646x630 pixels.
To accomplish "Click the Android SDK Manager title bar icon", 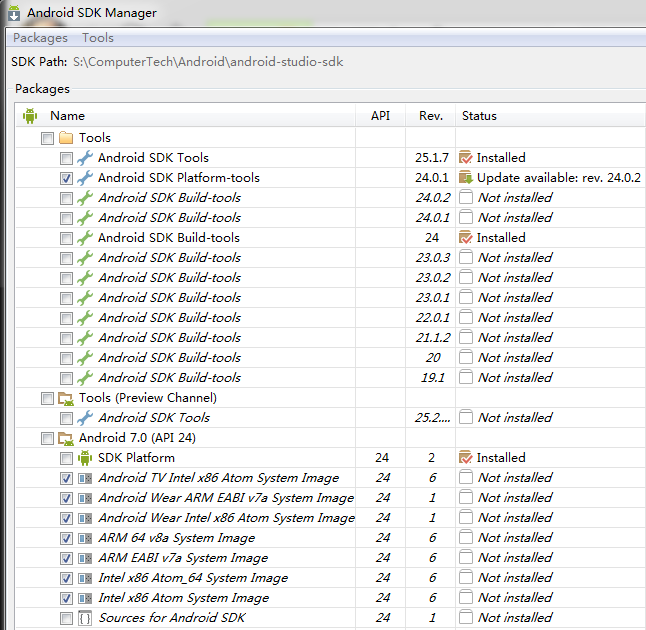I will coord(14,13).
